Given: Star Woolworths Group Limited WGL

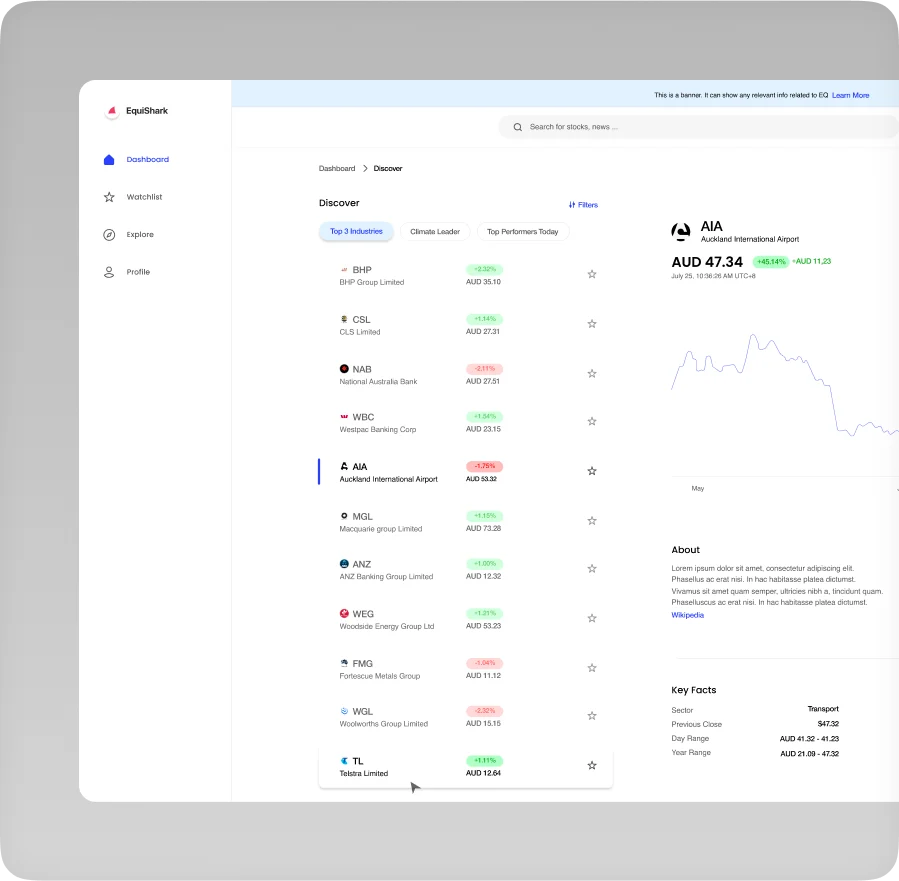Looking at the screenshot, I should click(x=592, y=716).
